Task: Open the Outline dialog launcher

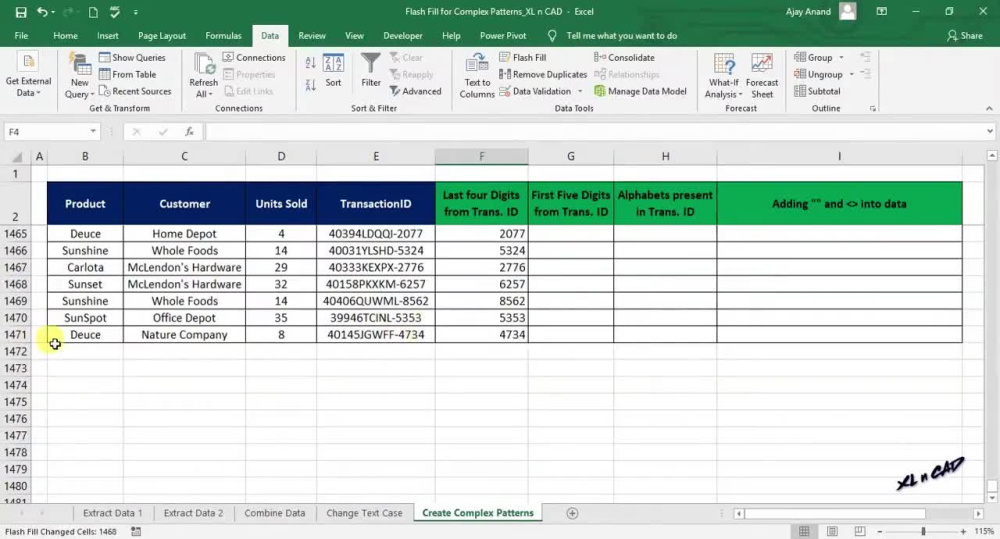Action: (872, 109)
